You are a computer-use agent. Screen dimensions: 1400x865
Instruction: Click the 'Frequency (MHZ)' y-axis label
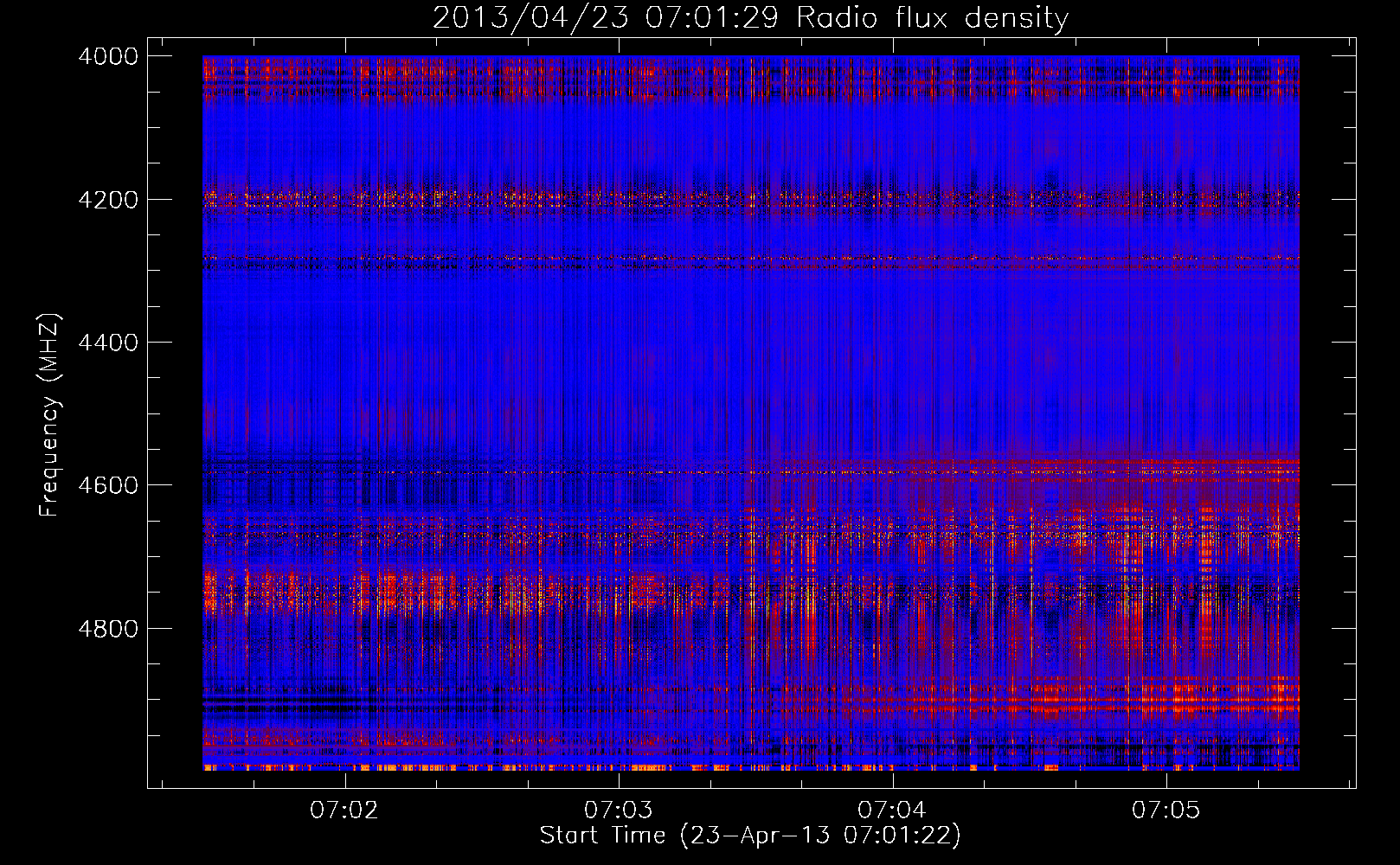(x=49, y=415)
